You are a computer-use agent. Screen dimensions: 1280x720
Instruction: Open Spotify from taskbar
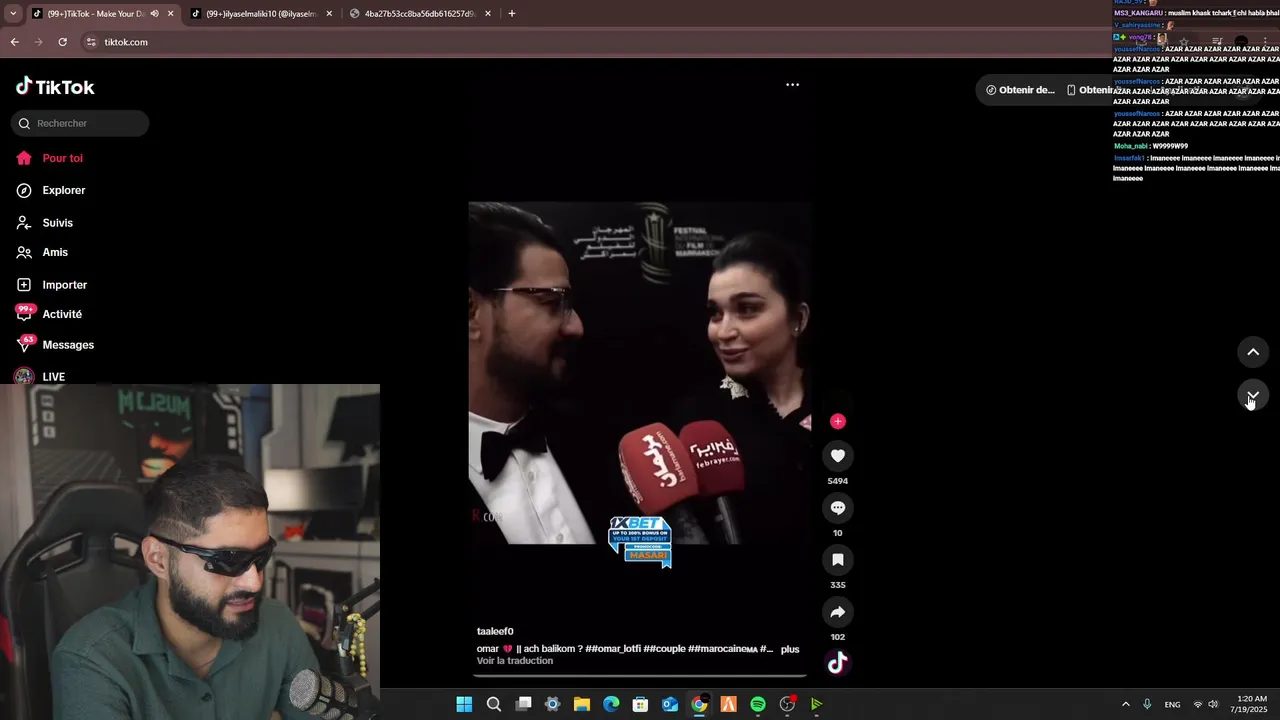pyautogui.click(x=758, y=704)
